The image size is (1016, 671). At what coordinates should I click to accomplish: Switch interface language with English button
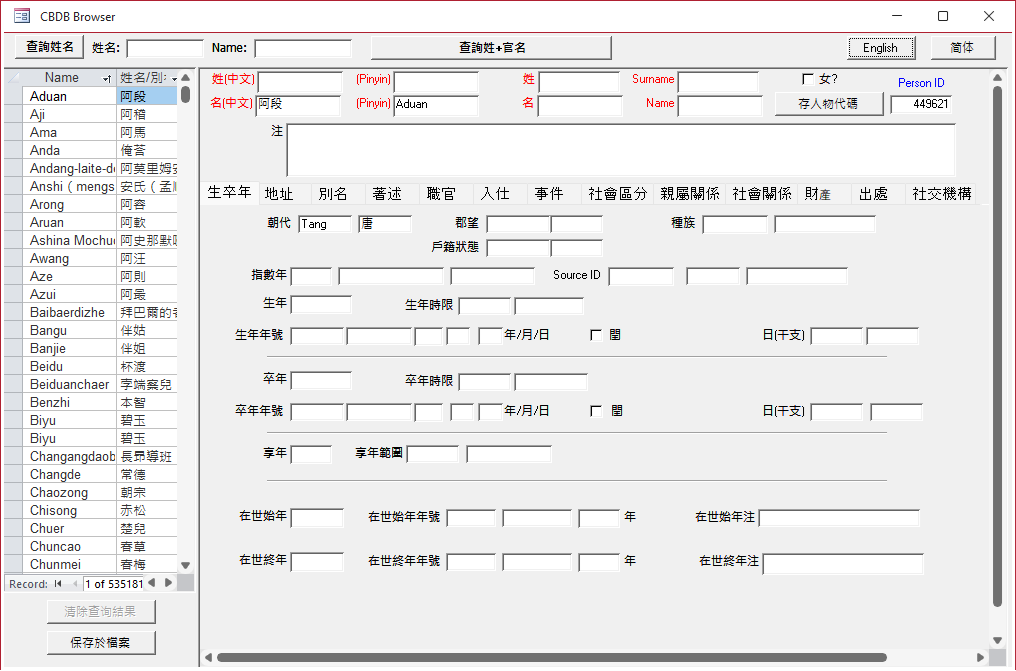pos(880,47)
